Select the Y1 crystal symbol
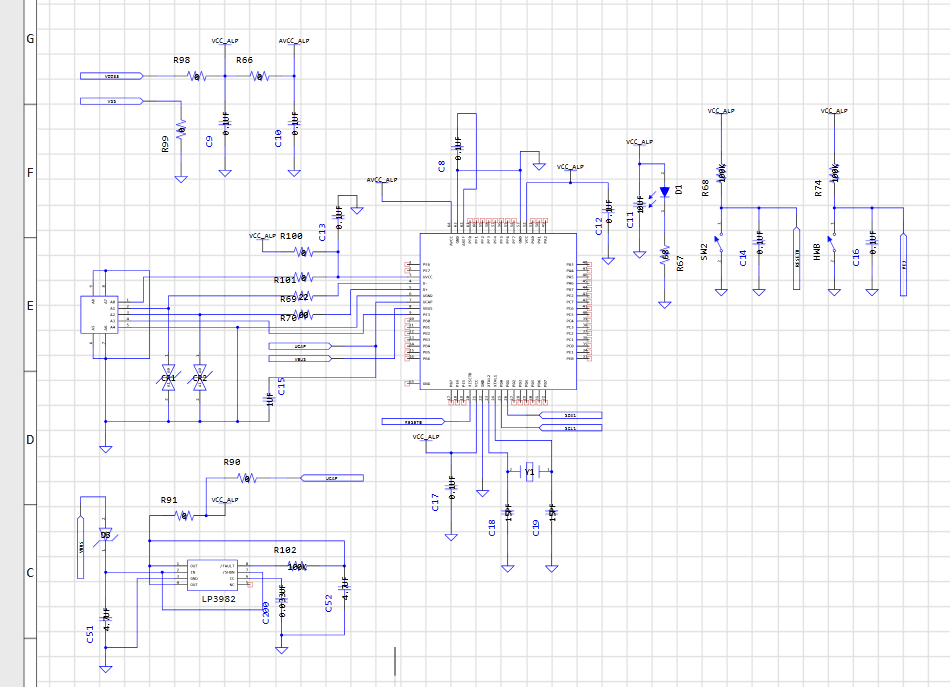Screen dimensions: 950x687 click(530, 471)
